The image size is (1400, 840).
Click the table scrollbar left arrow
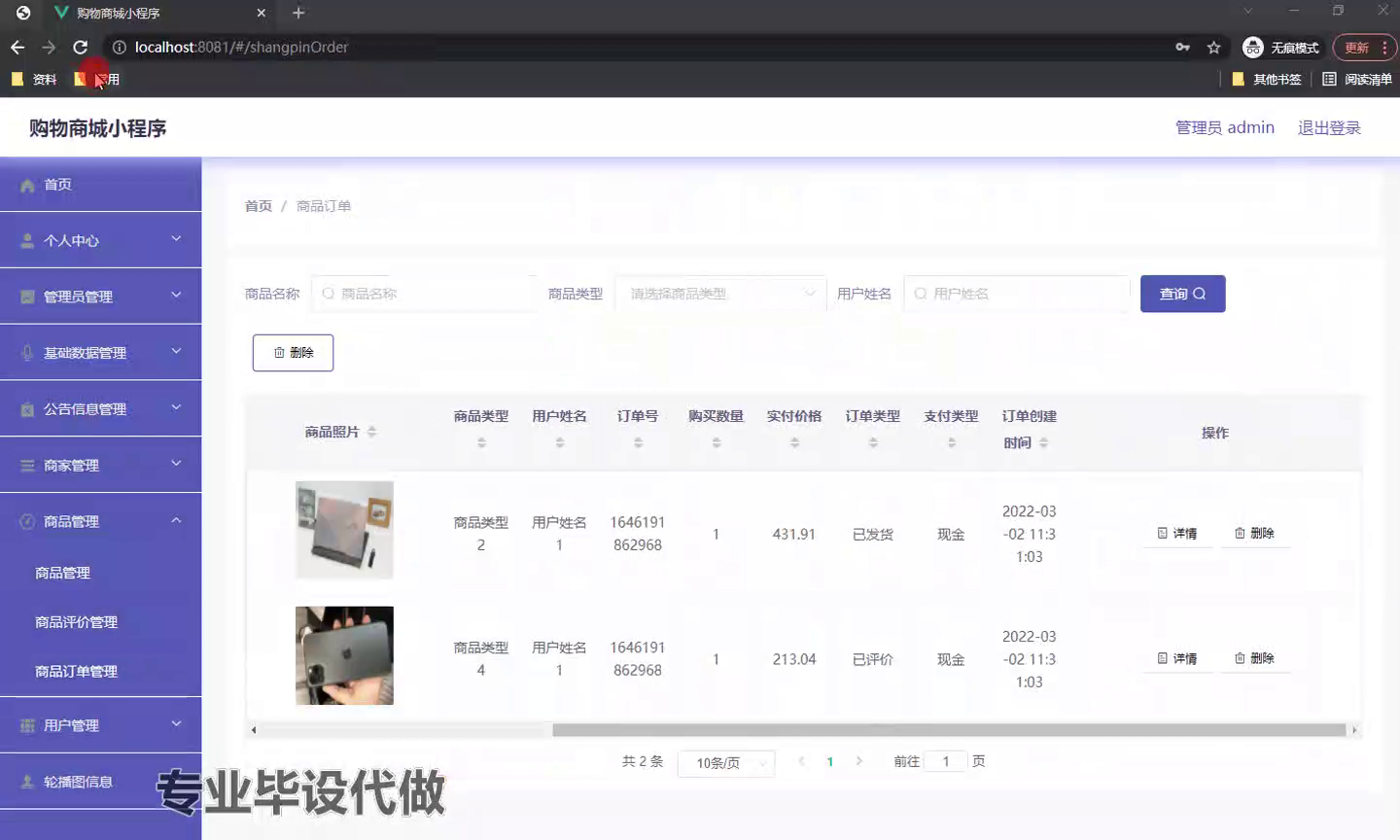tap(254, 730)
